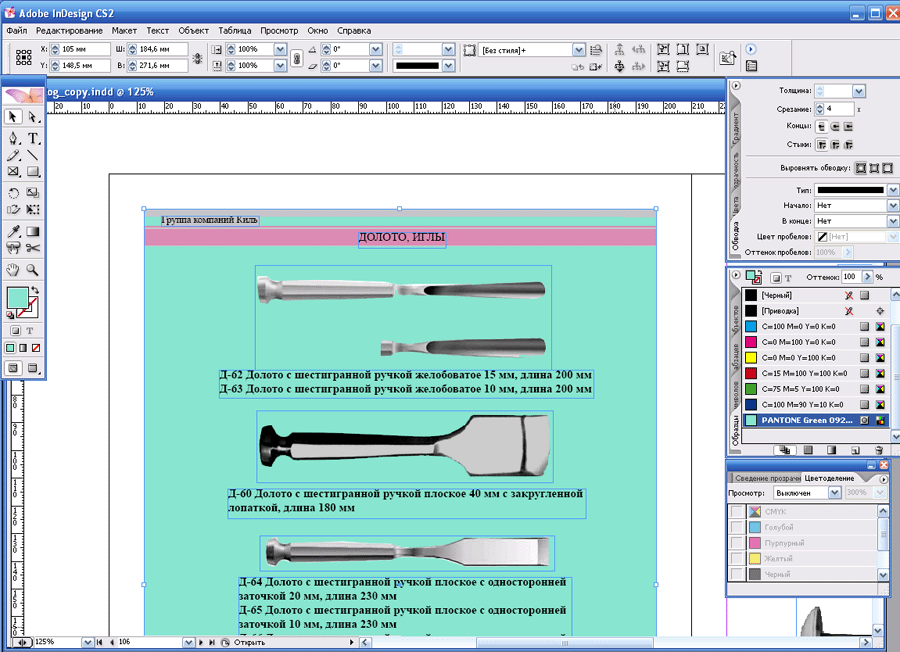Swap fill and stroke colors in the toolbox
The width and height of the screenshot is (900, 652).
pos(35,290)
